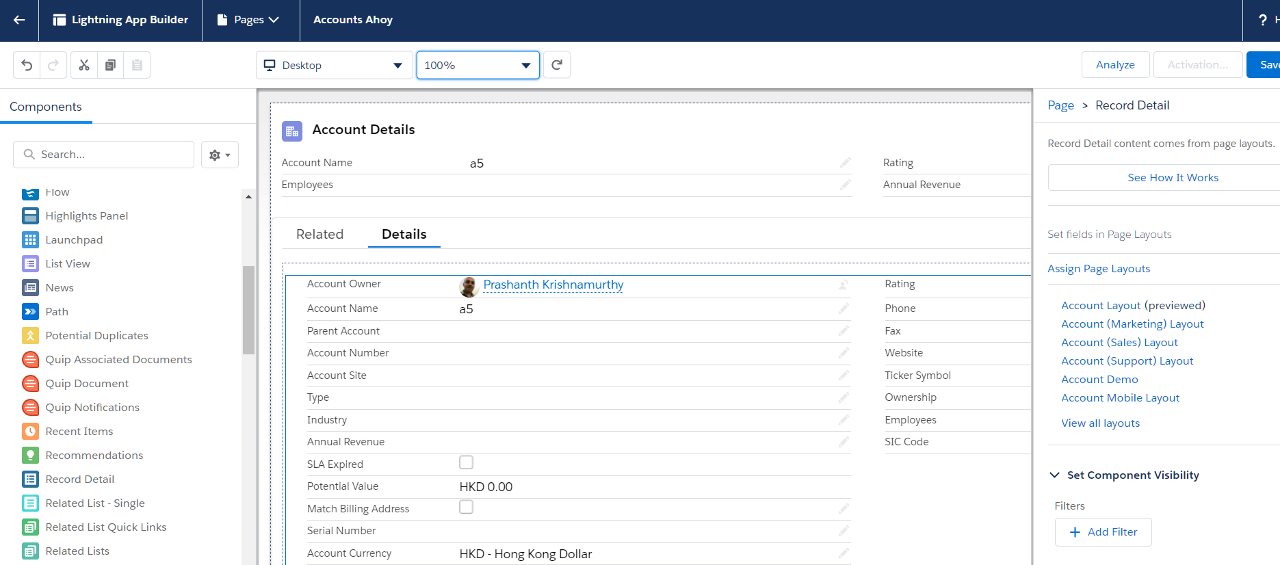Paste the copied component
Viewport: 1280px width, 565px height.
tap(137, 65)
